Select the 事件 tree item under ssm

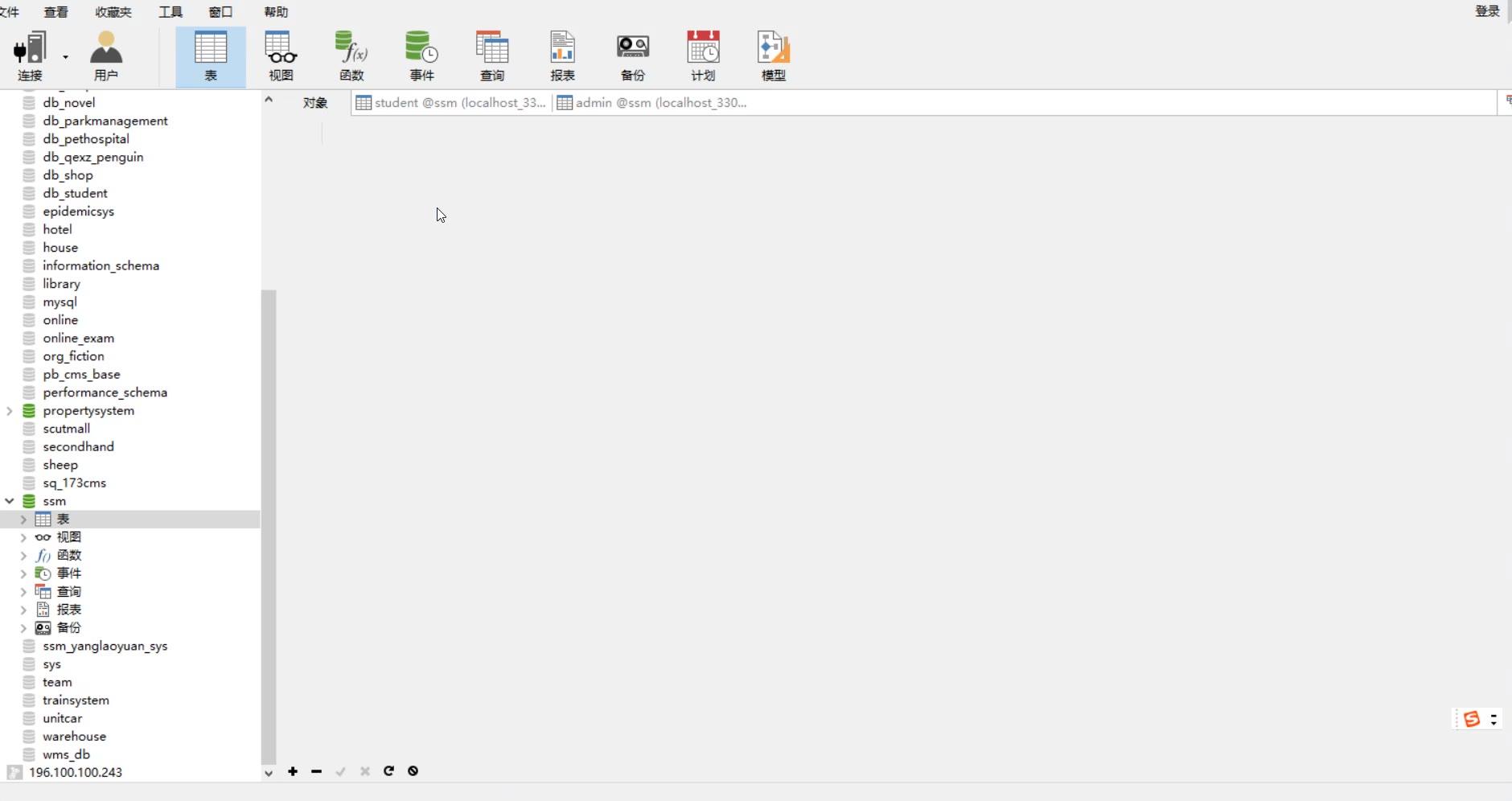tap(68, 573)
